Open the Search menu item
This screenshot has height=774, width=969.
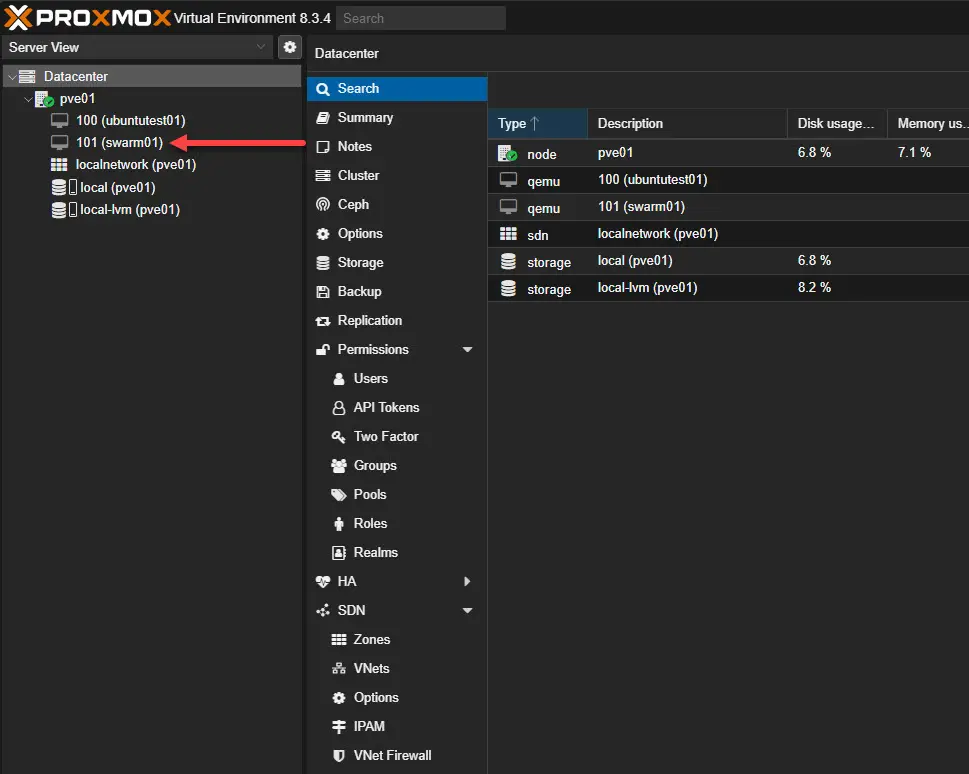coord(397,88)
